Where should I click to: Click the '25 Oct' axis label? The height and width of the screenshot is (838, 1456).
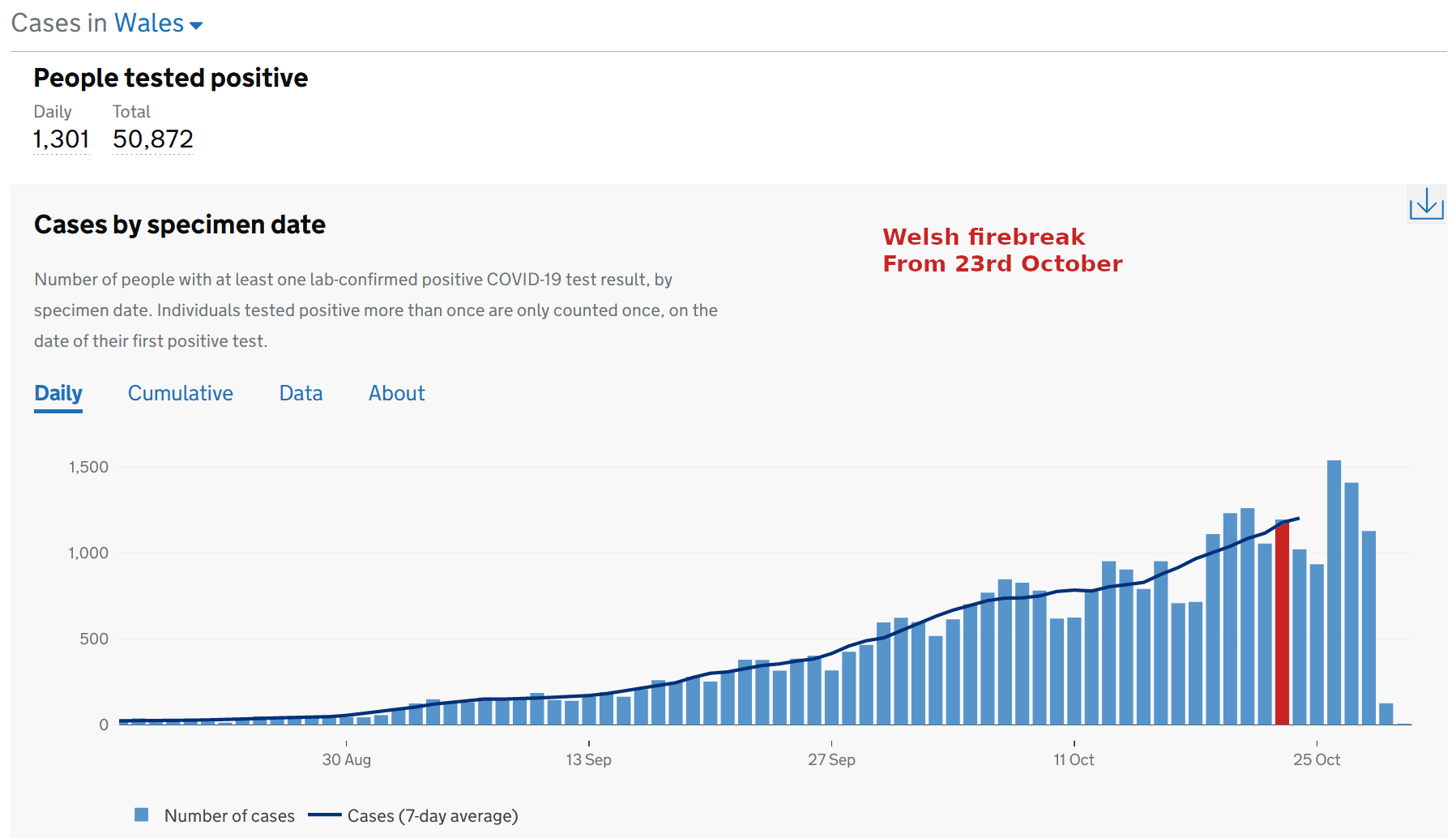[1317, 759]
